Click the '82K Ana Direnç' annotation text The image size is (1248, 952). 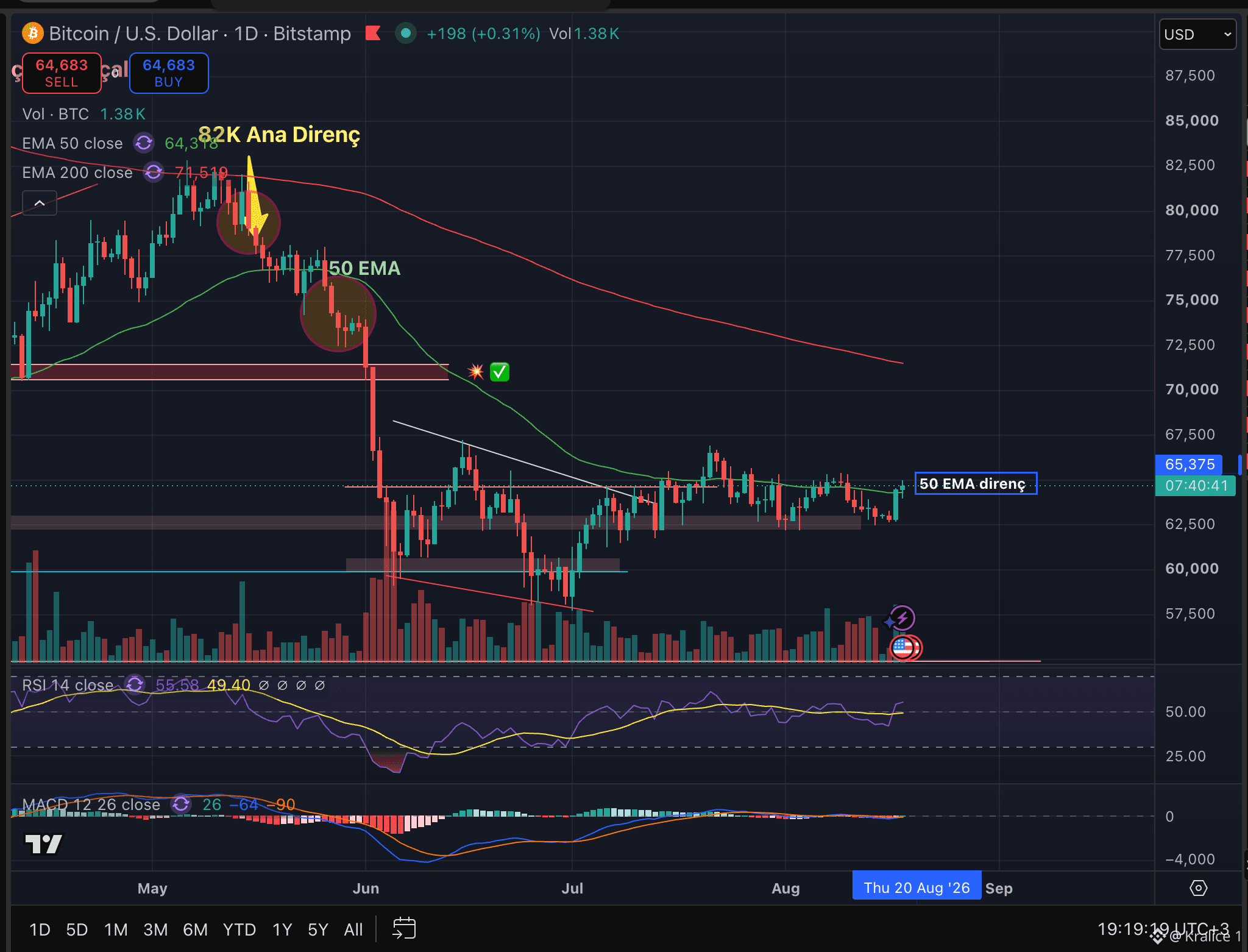(x=279, y=134)
